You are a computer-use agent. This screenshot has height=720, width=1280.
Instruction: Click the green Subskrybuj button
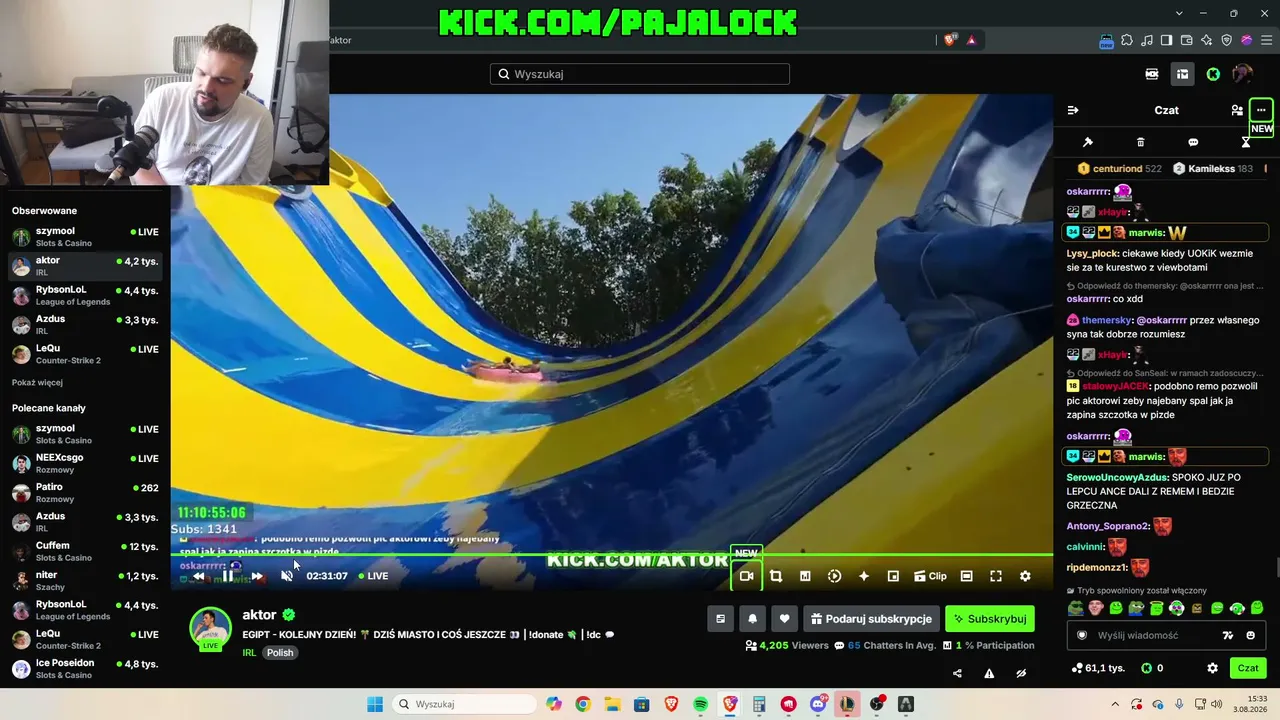pos(990,619)
